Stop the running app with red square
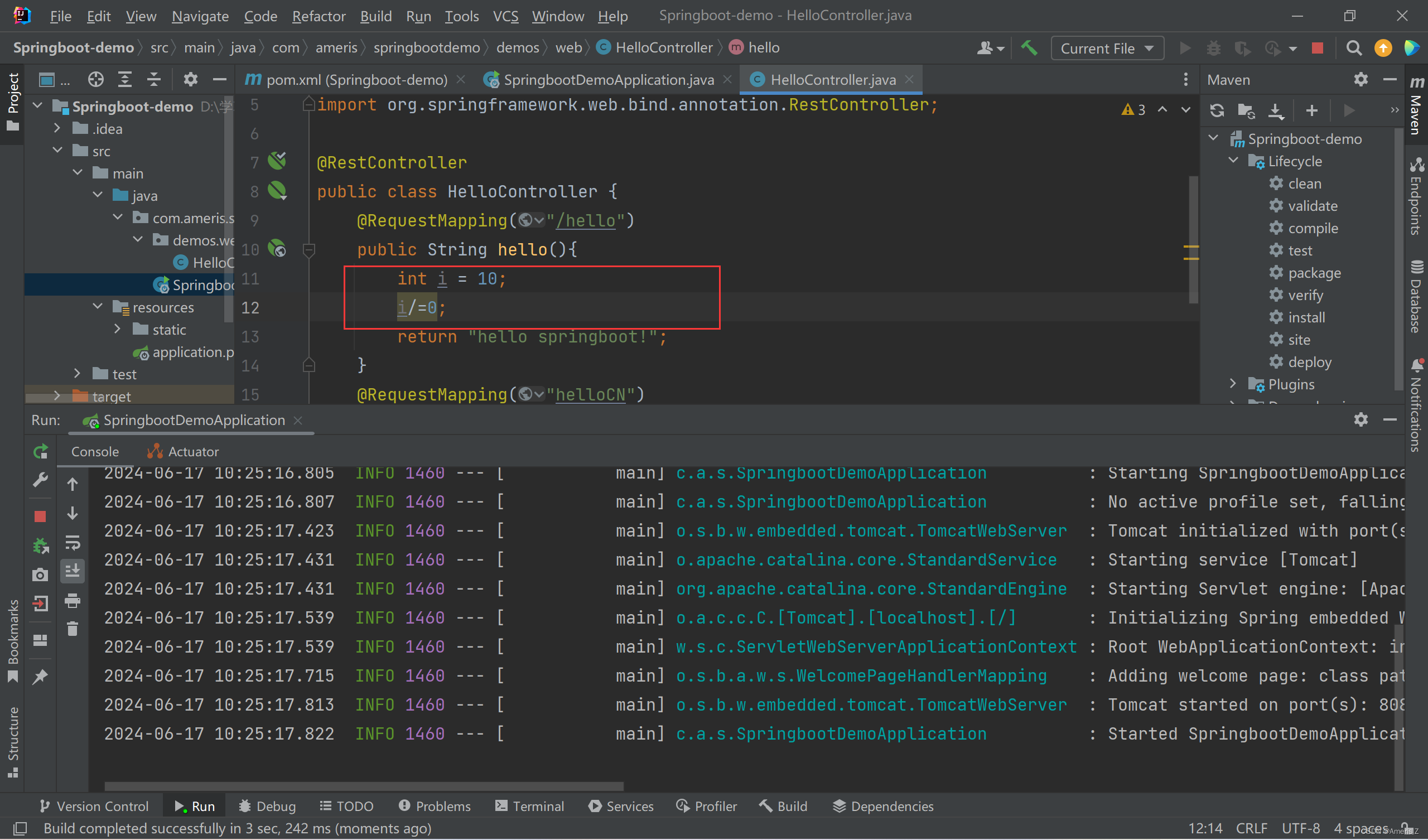Screen dimensions: 1428x840 pyautogui.click(x=40, y=516)
